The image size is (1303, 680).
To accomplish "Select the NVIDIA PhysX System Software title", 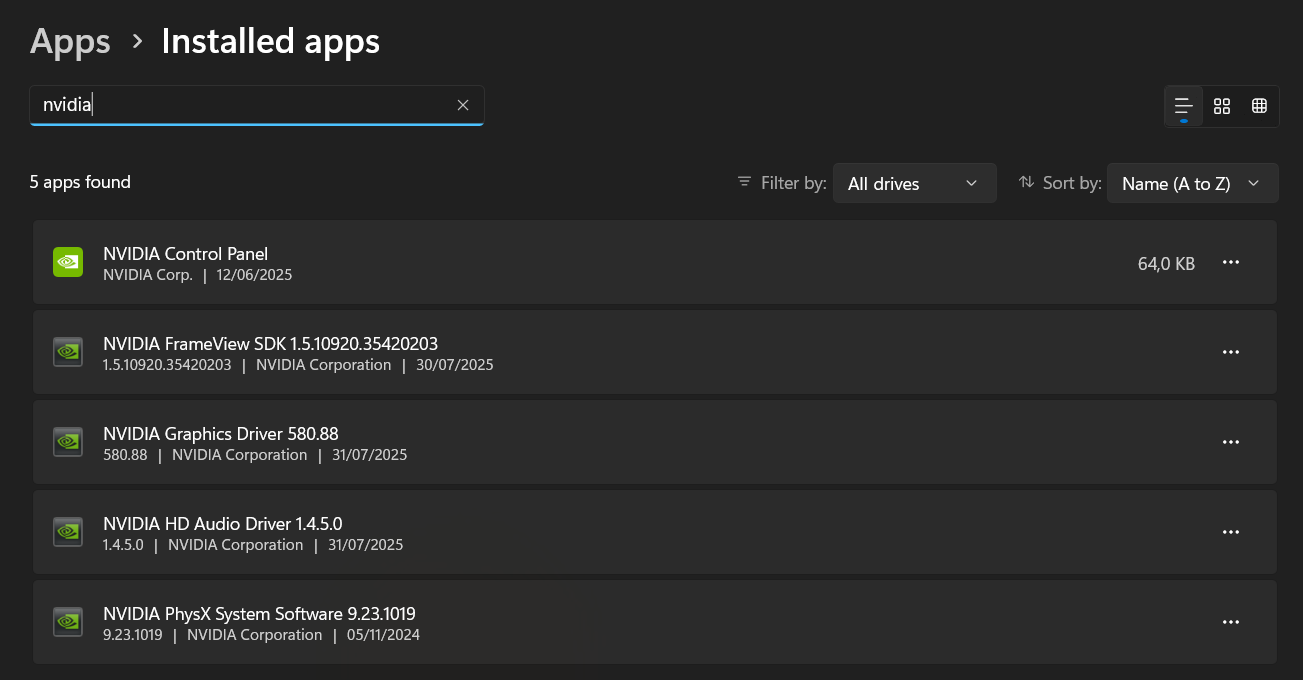I will pos(259,614).
